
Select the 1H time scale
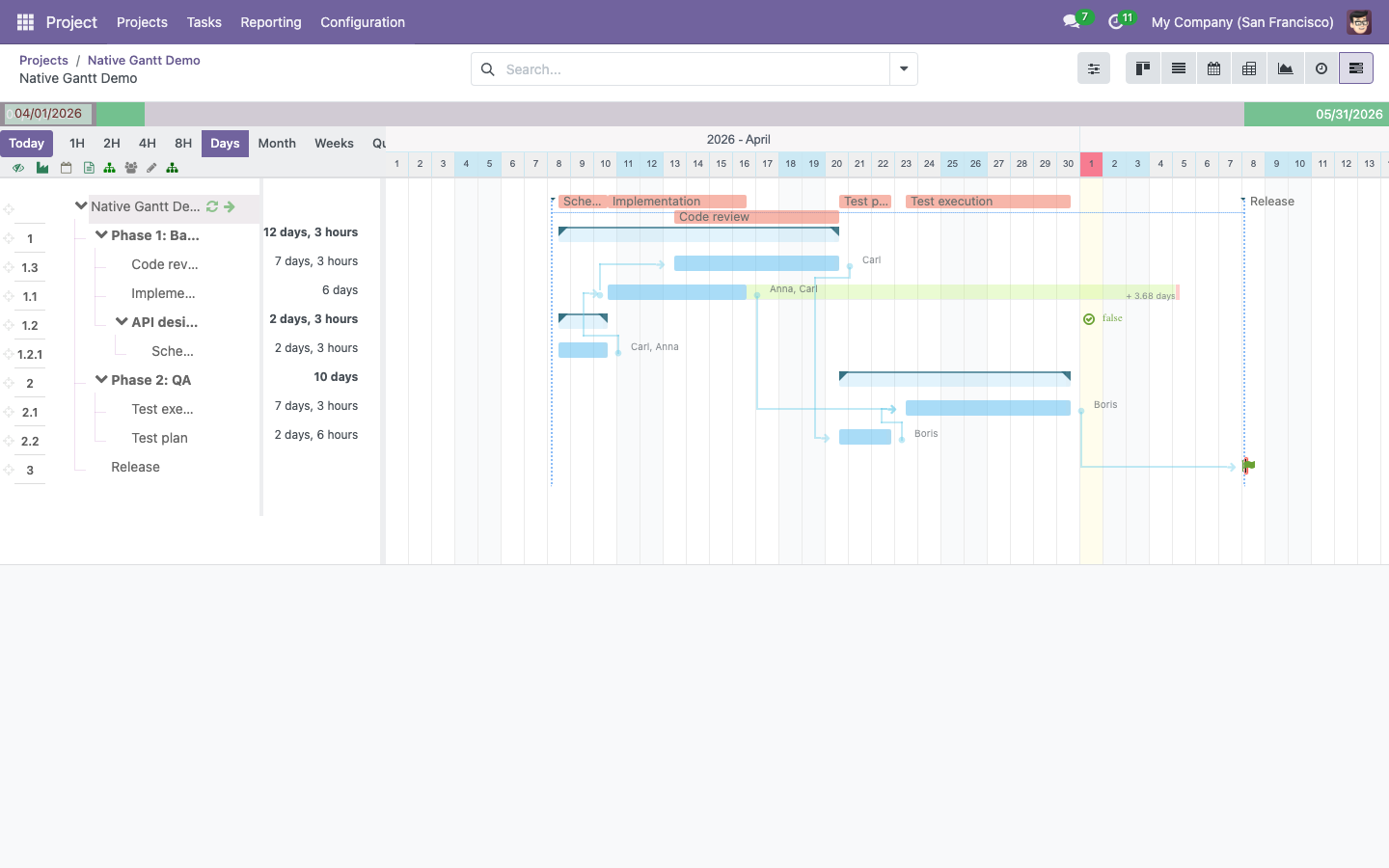[77, 143]
